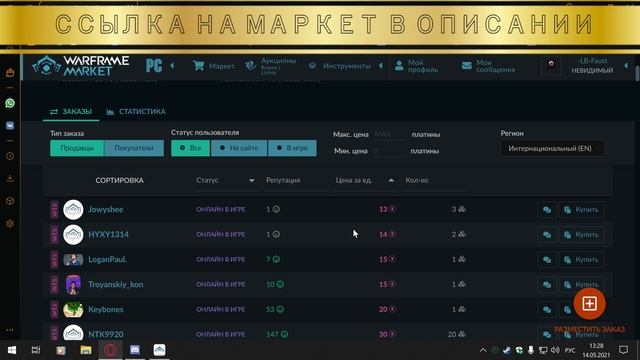
Task: Open settings gear in browser sidebar
Action: tap(10, 224)
